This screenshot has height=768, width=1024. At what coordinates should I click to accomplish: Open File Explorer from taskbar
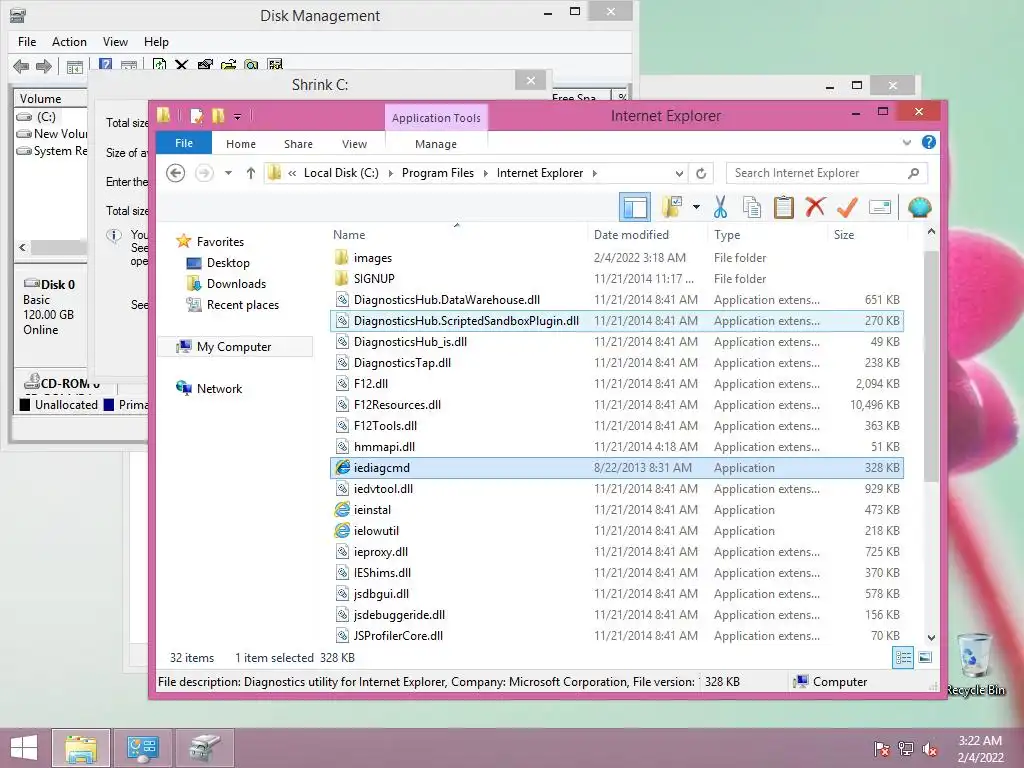(81, 748)
